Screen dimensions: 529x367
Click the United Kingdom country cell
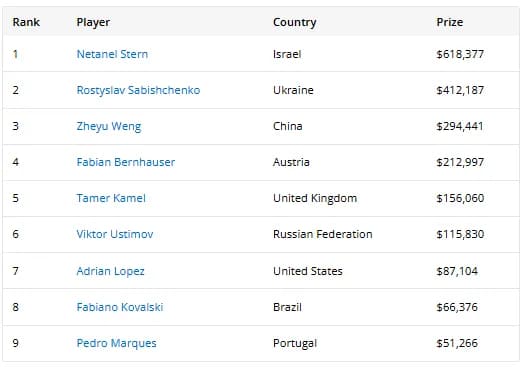click(x=315, y=198)
